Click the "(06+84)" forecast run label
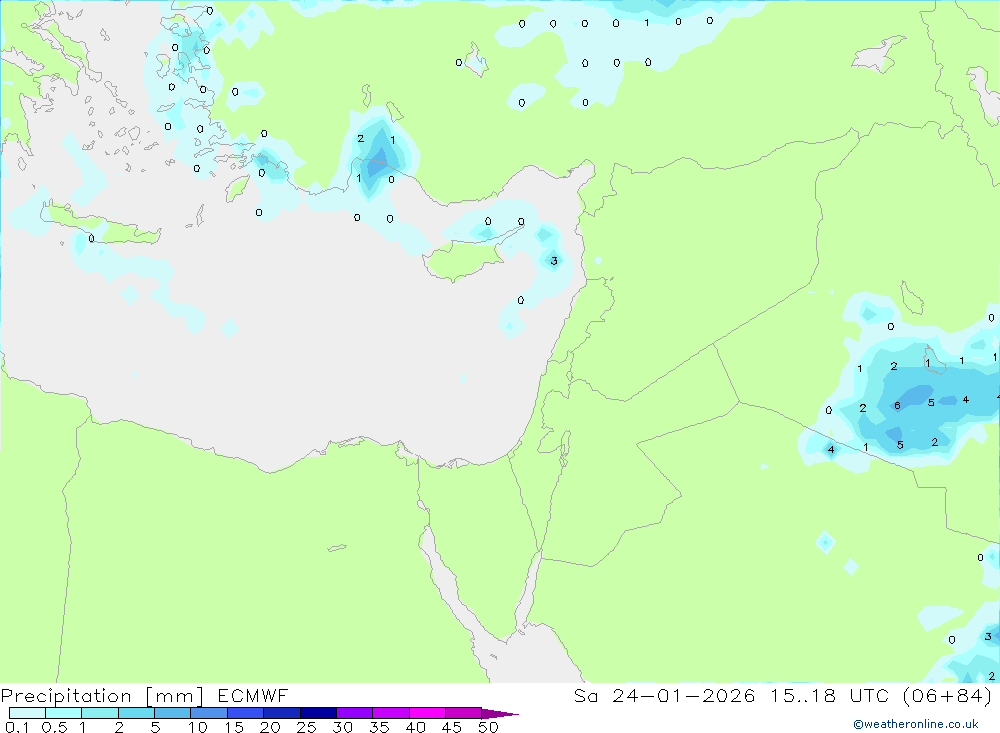1000x733 pixels. pyautogui.click(x=948, y=695)
